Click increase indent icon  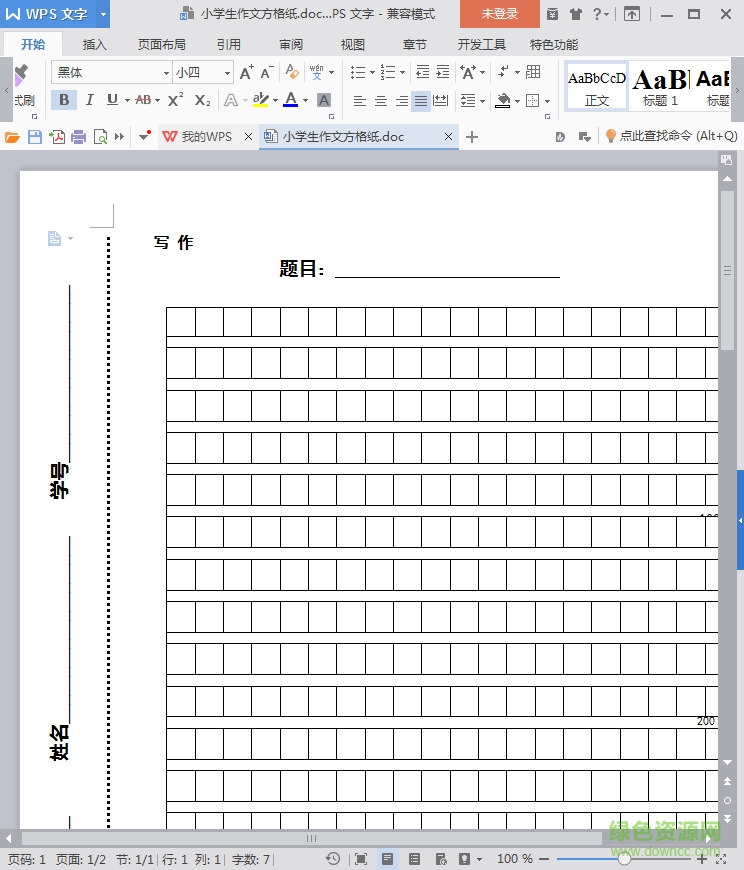coord(443,72)
